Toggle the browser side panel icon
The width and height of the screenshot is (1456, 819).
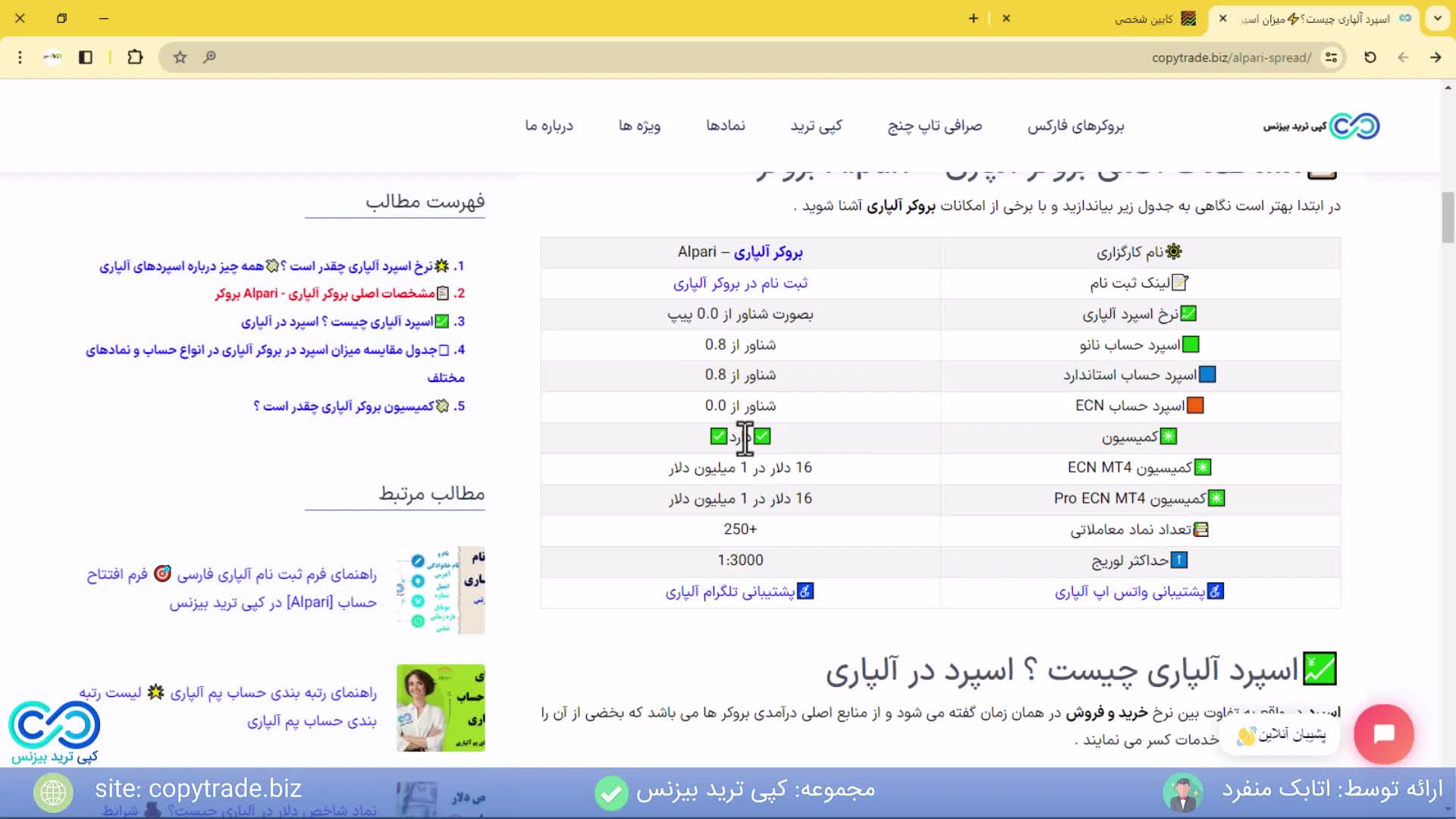tap(86, 57)
